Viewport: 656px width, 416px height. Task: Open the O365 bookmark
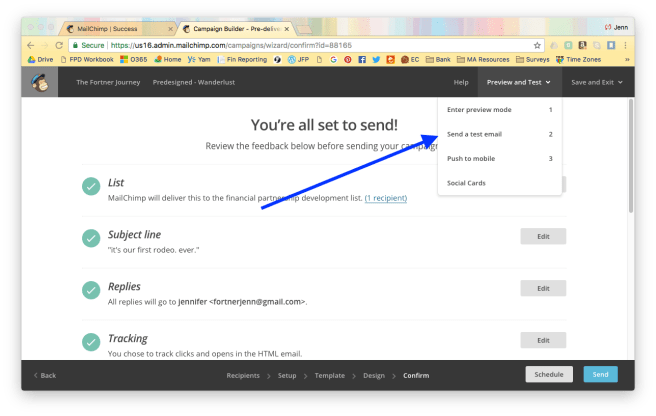tap(133, 59)
